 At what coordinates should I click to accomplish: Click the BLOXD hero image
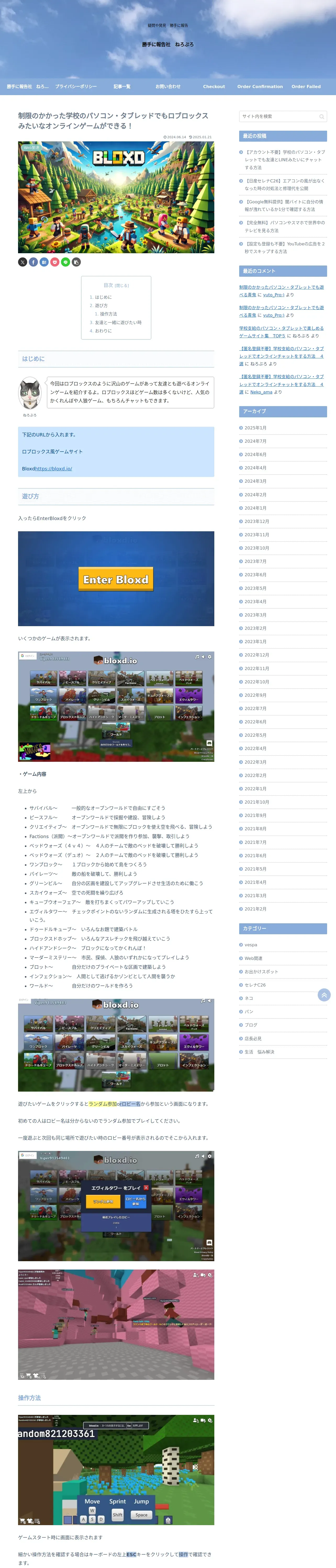click(x=116, y=197)
